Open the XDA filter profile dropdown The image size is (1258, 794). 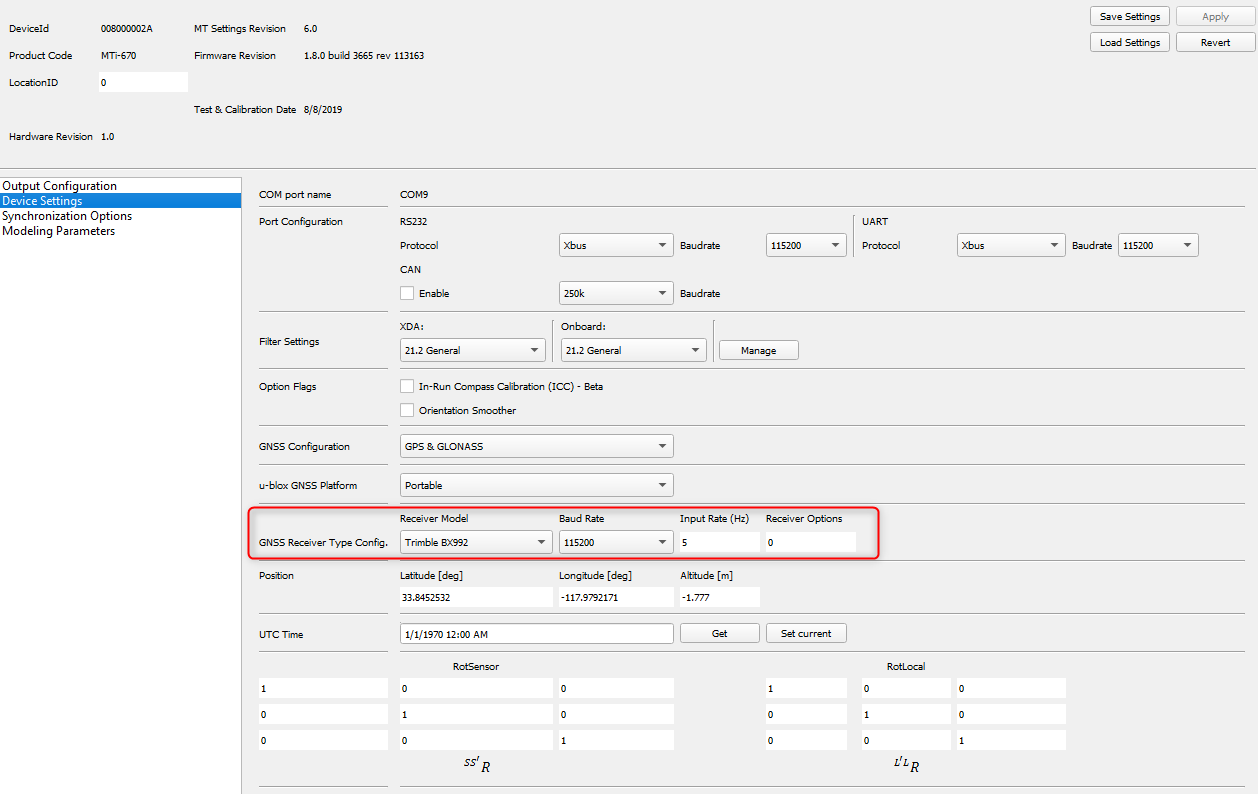471,349
